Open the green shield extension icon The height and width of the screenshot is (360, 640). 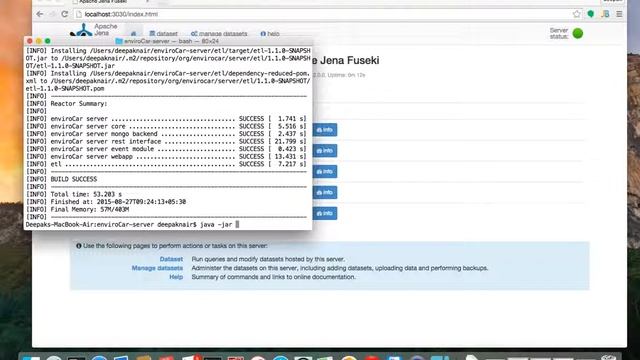point(591,14)
